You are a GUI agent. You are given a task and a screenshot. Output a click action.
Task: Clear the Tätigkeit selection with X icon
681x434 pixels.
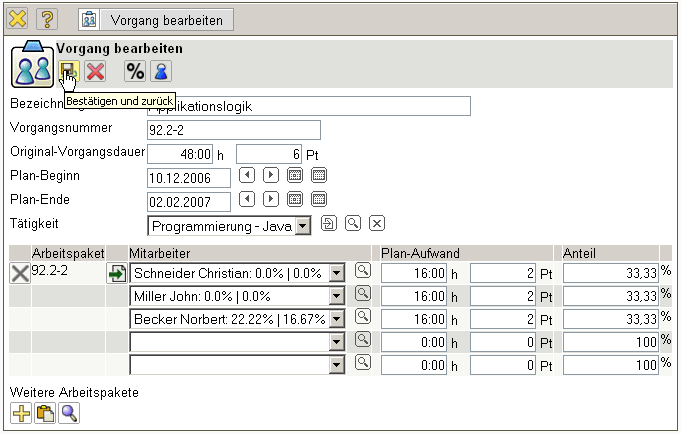[x=377, y=223]
